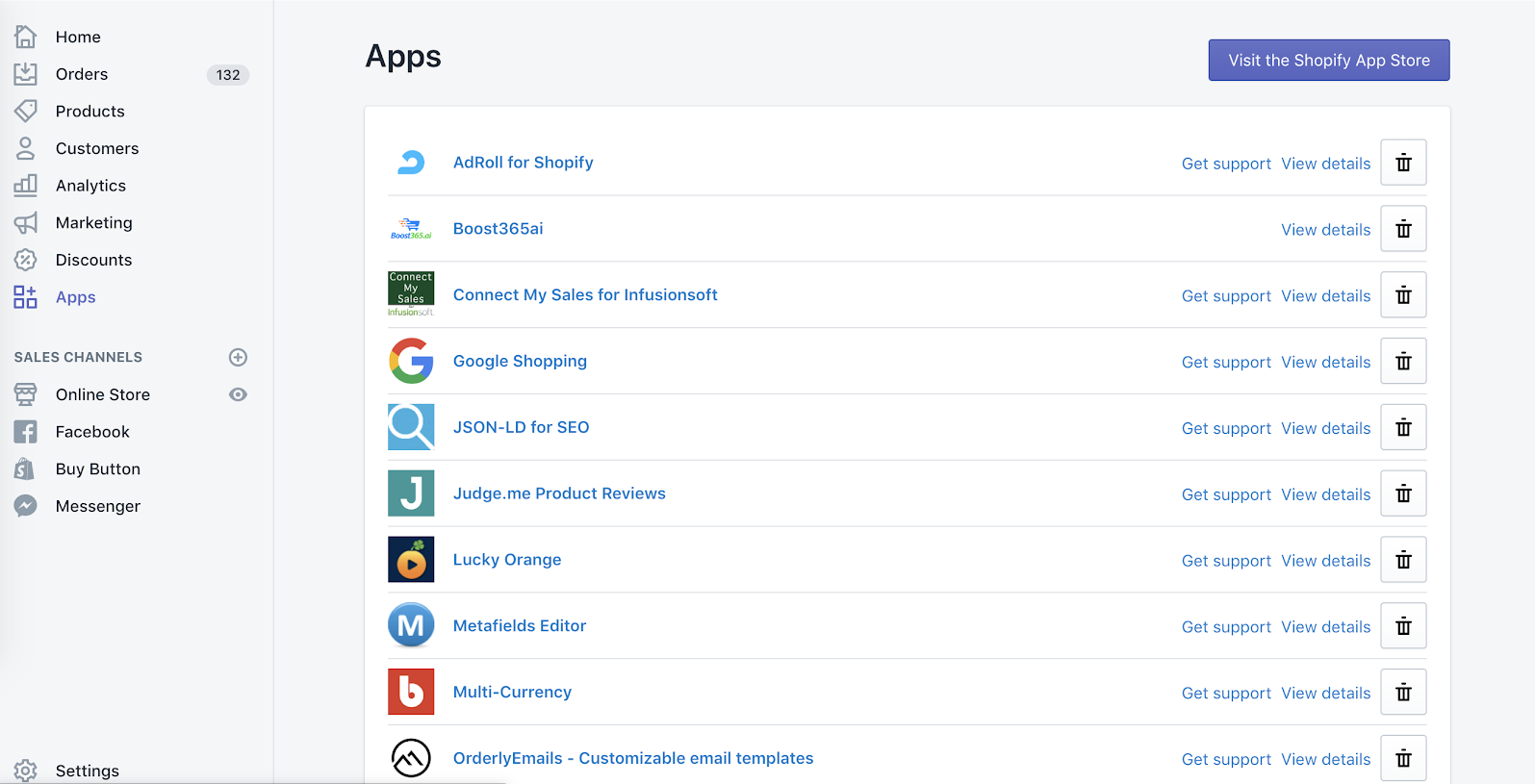Image resolution: width=1535 pixels, height=784 pixels.
Task: View details for JSON-LD for SEO
Action: (1325, 428)
